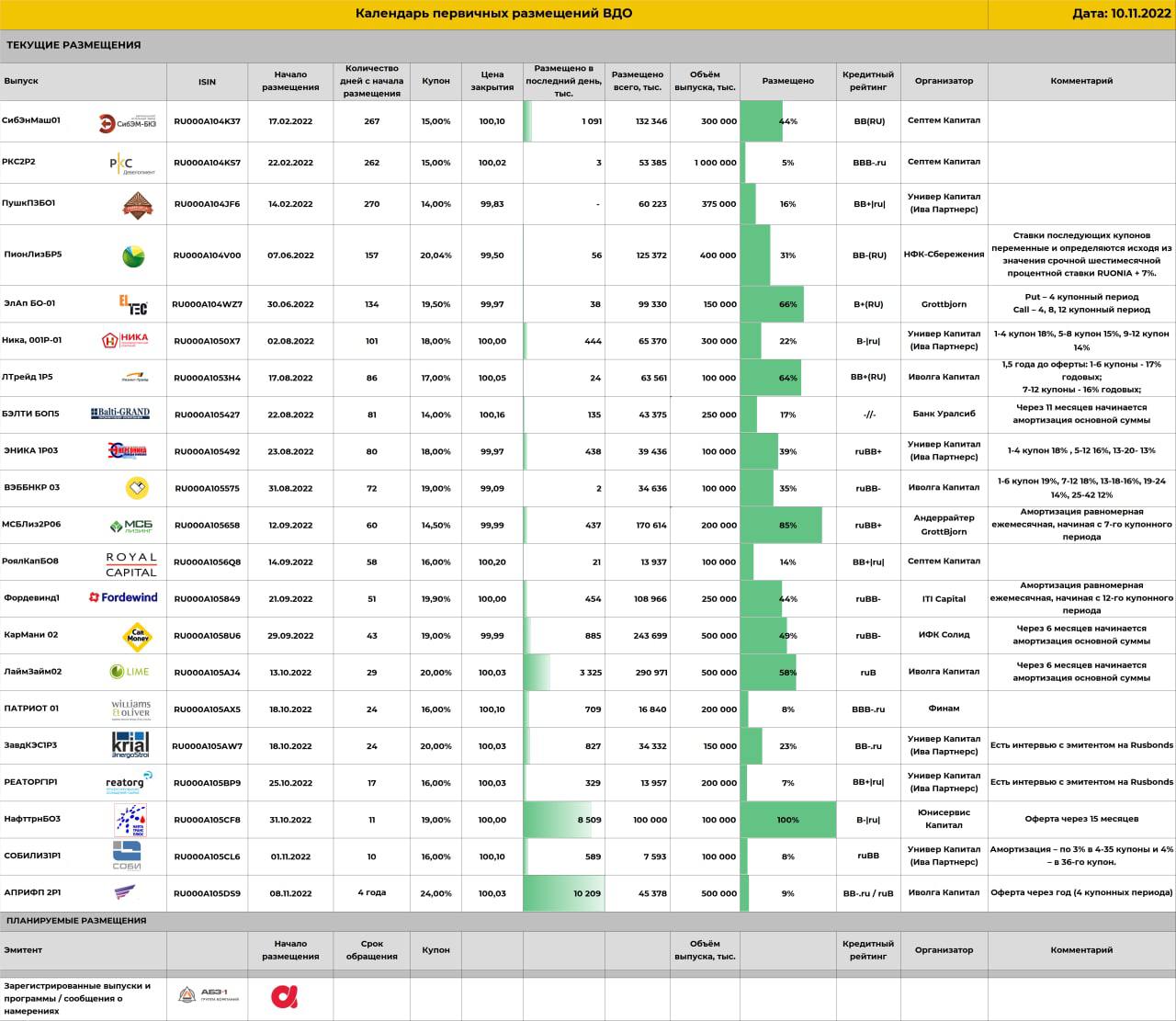Click the АБЗ-1 logo in planned placements
1176x1021 pixels.
pos(209,996)
